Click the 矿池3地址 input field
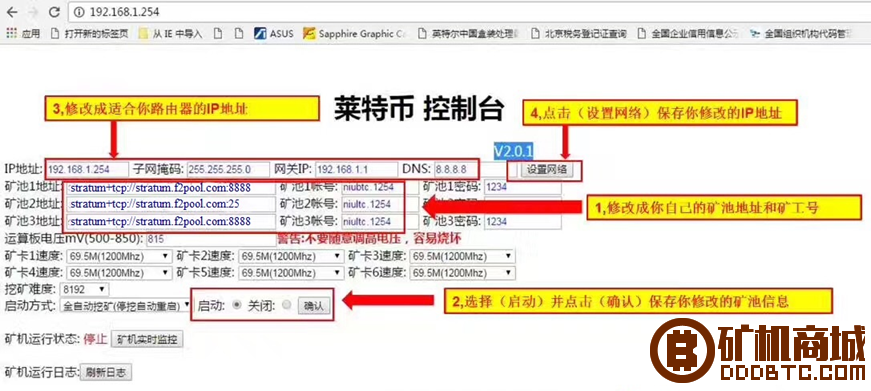871x391 pixels. [x=171, y=222]
